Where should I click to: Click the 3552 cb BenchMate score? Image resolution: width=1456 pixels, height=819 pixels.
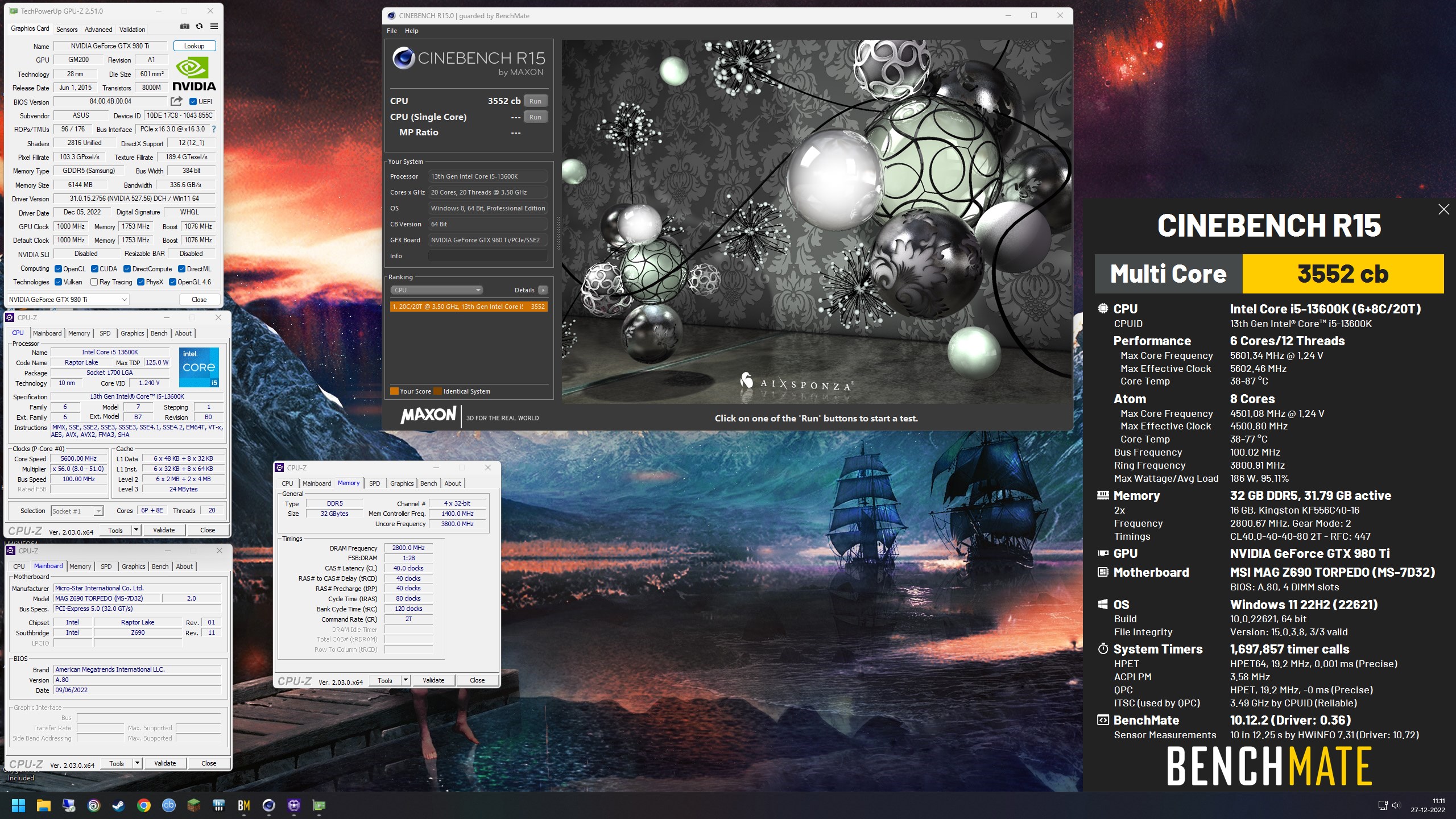click(1343, 274)
